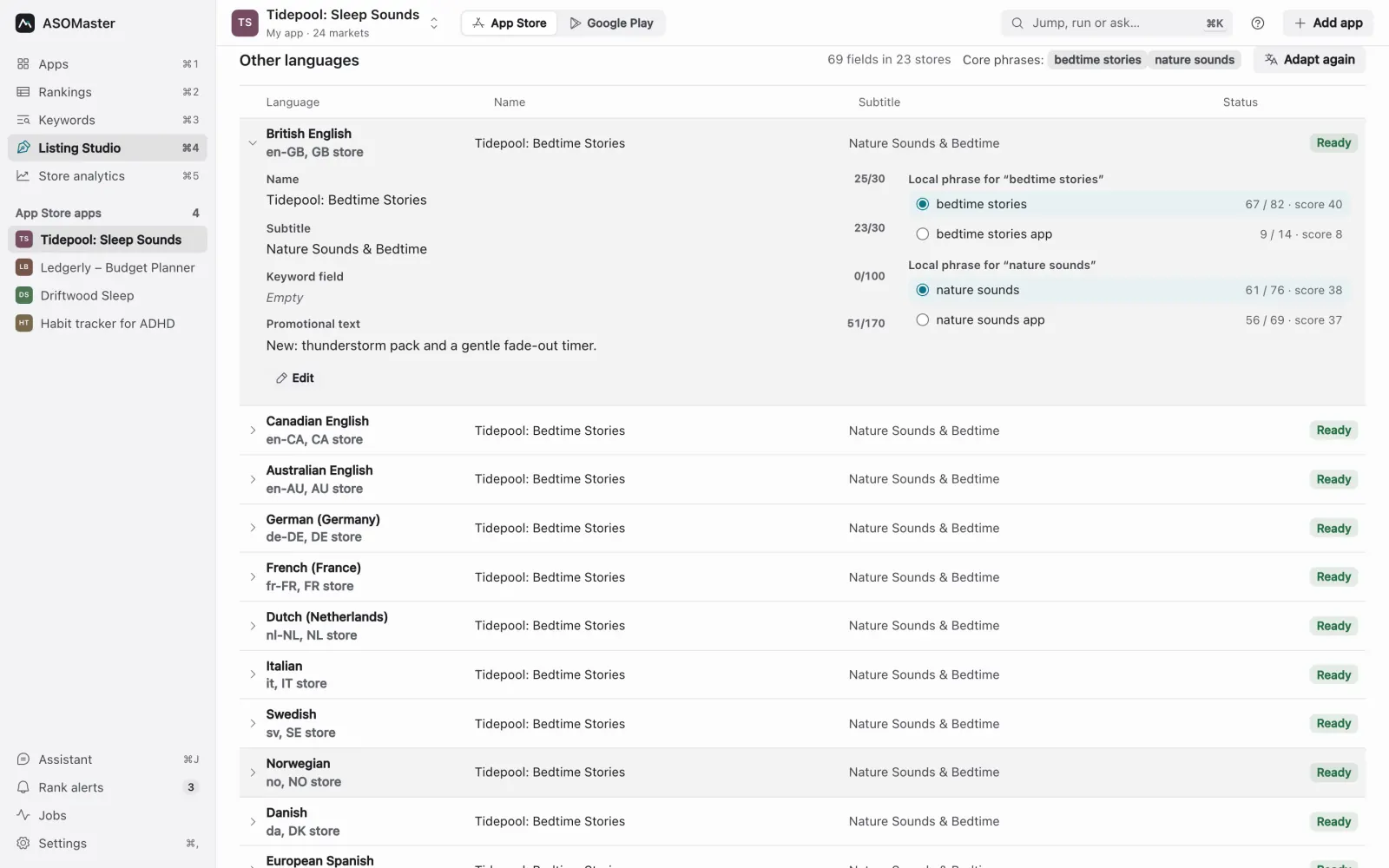Expand the Italian language row
Image resolution: width=1389 pixels, height=868 pixels.
click(253, 674)
